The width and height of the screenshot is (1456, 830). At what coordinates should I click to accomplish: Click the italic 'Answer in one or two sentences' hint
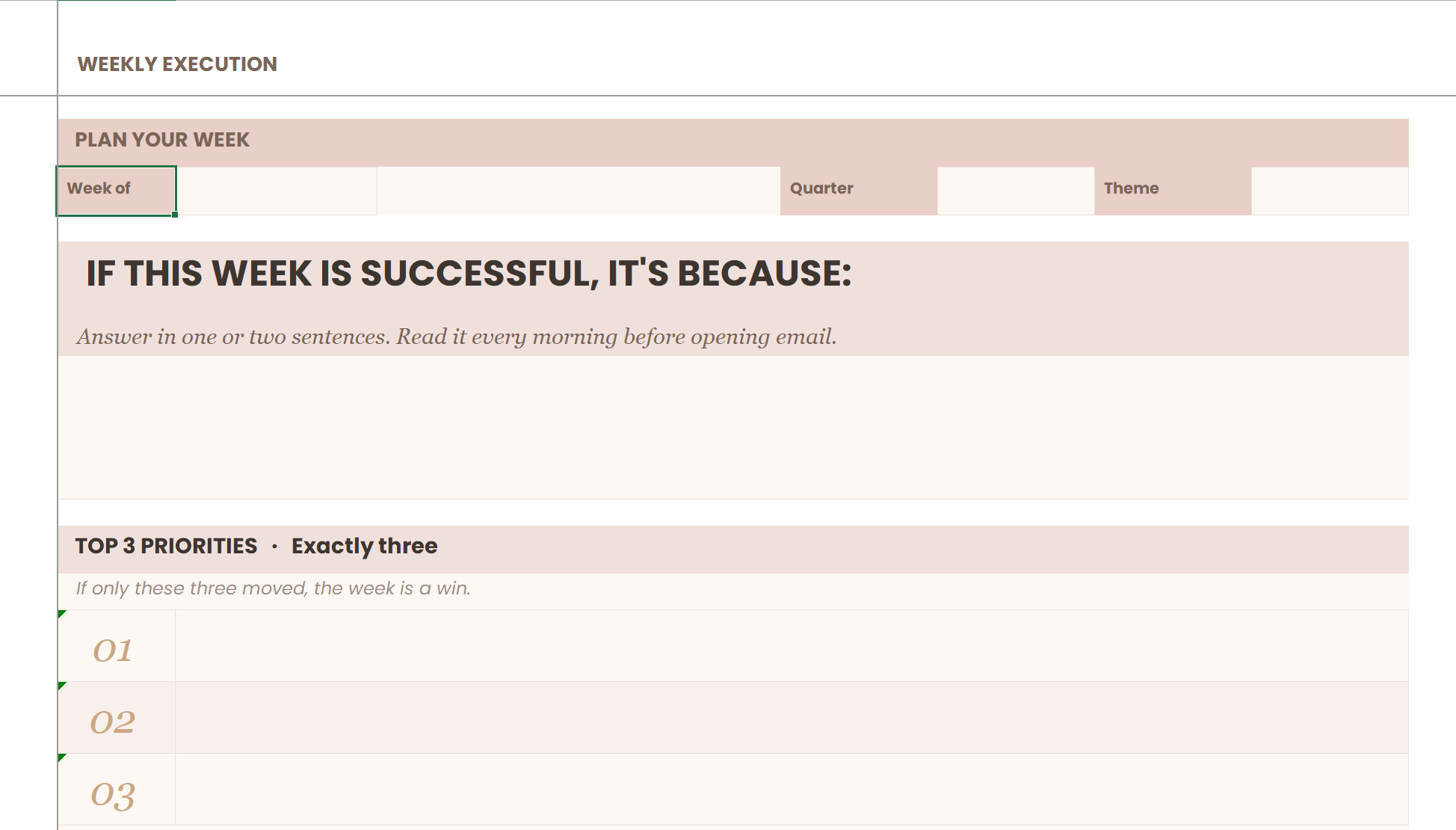(x=456, y=336)
